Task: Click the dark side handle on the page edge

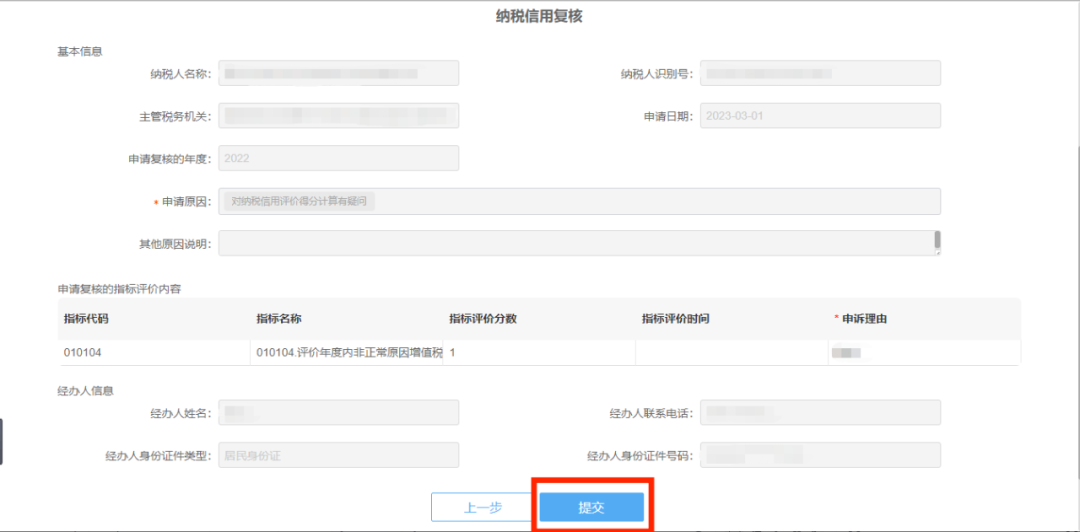Action: pyautogui.click(x=1, y=441)
